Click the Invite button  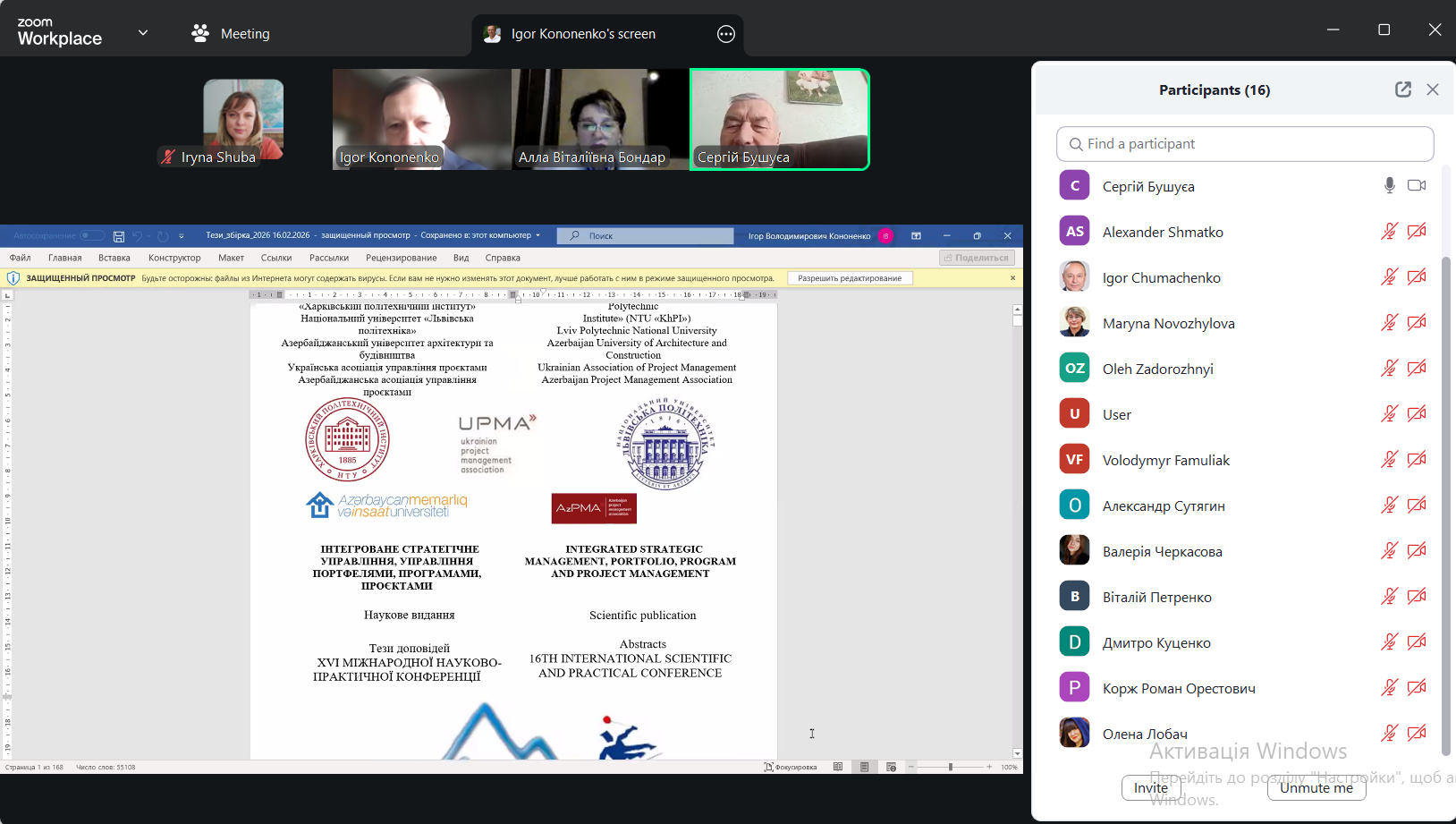[1150, 787]
